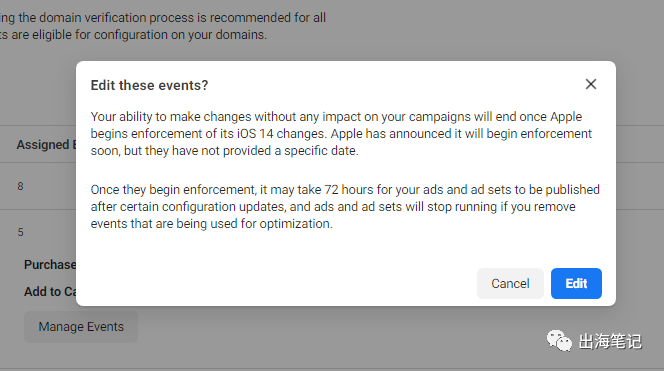
Task: Click 'events that are being used for optimization' line
Action: click(x=212, y=224)
